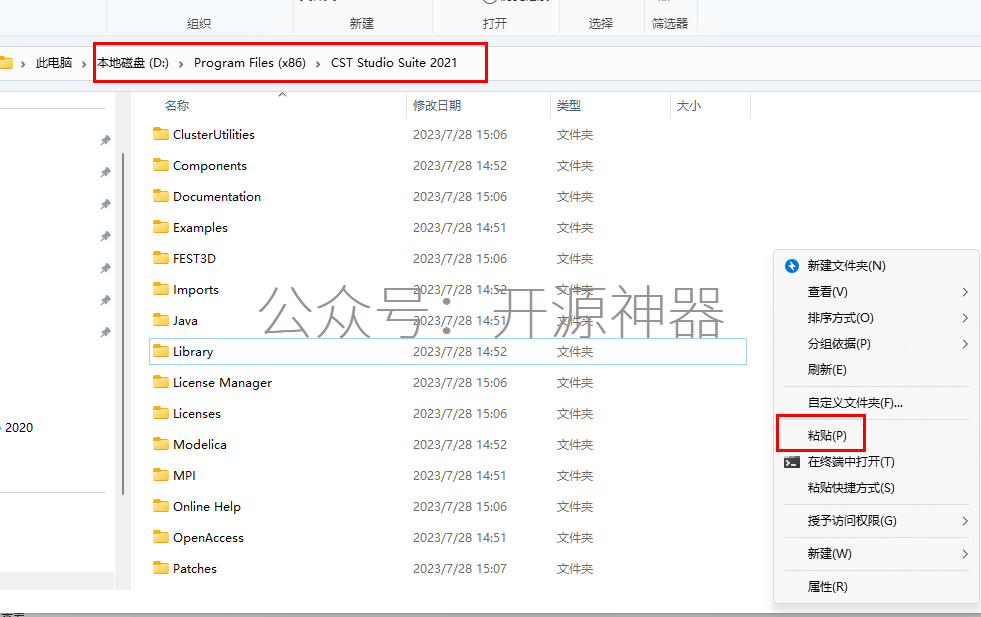Click the blue icon beside 新建文件夹(N)
981x617 pixels.
point(792,266)
